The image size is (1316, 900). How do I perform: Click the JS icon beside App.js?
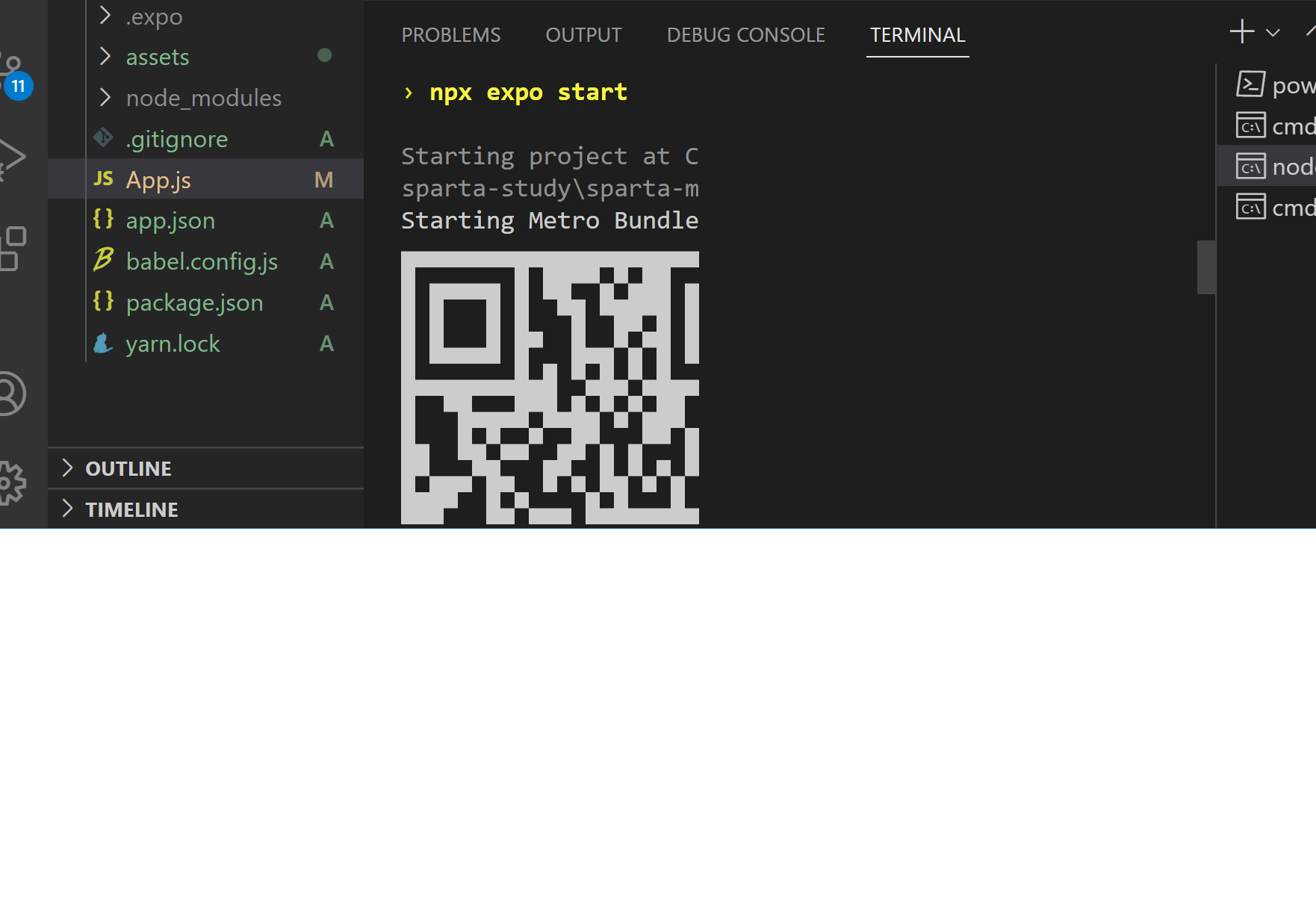coord(103,179)
